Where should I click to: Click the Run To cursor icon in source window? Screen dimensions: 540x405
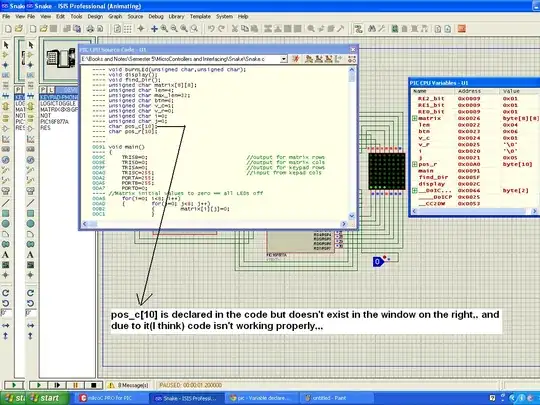(x=338, y=59)
